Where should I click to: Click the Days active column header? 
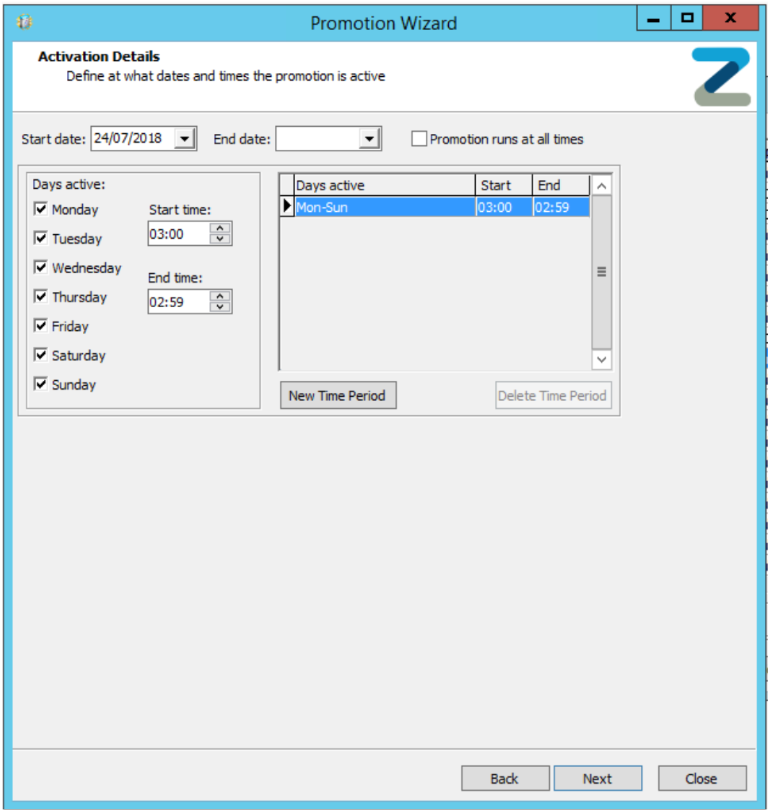pyautogui.click(x=384, y=185)
